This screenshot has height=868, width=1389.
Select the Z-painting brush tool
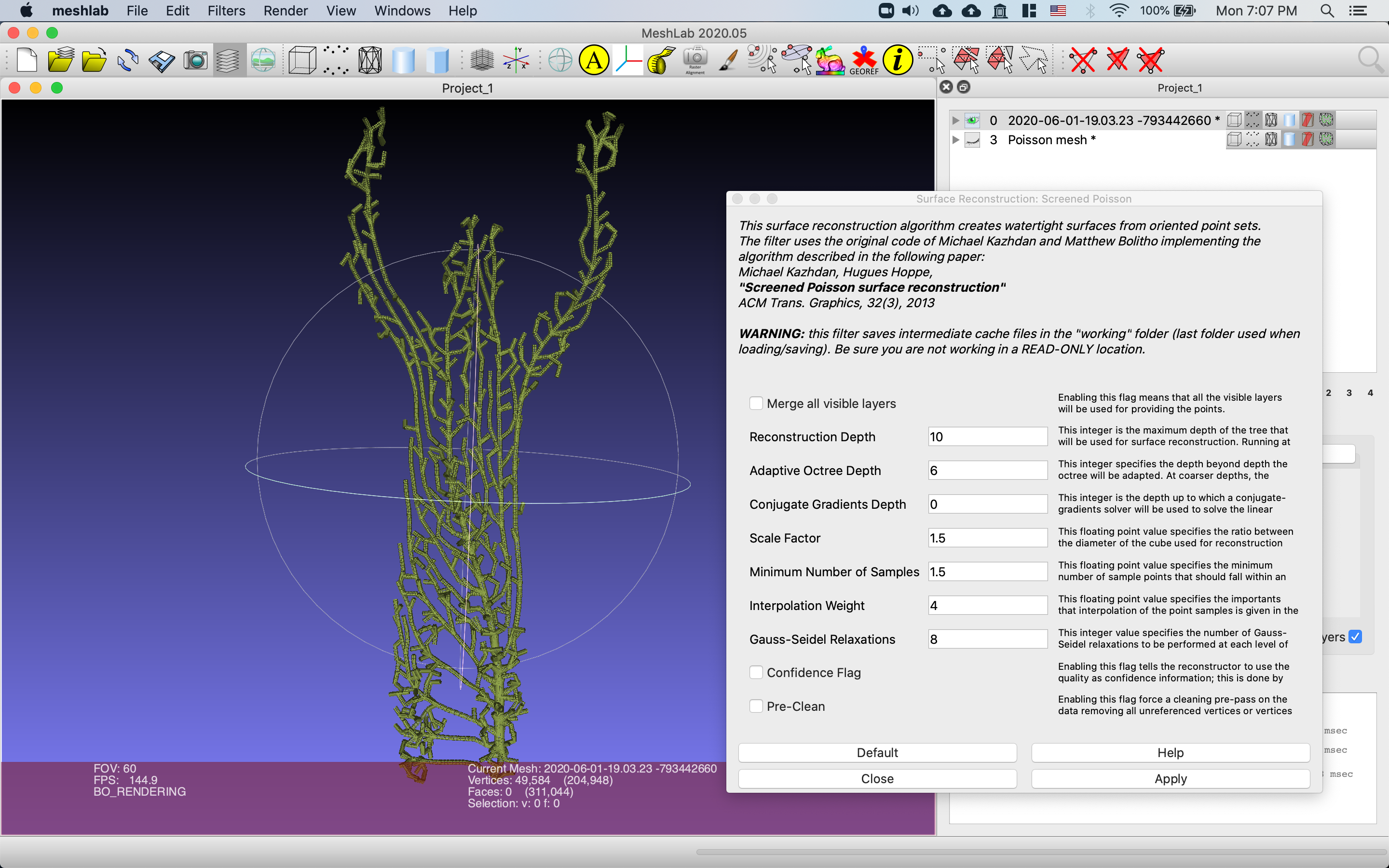pos(729,60)
